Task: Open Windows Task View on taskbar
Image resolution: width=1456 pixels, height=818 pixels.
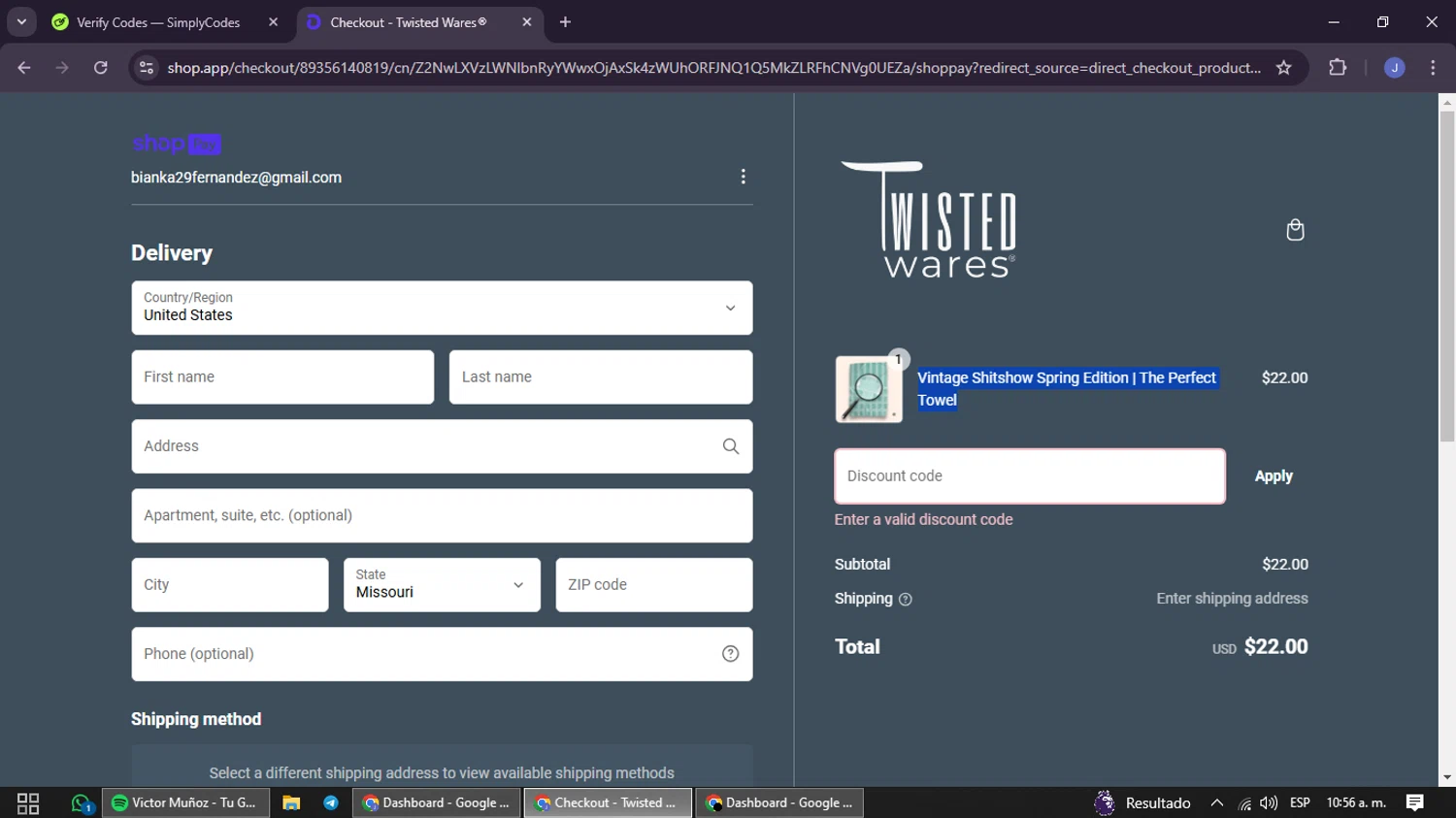Action: 28,803
